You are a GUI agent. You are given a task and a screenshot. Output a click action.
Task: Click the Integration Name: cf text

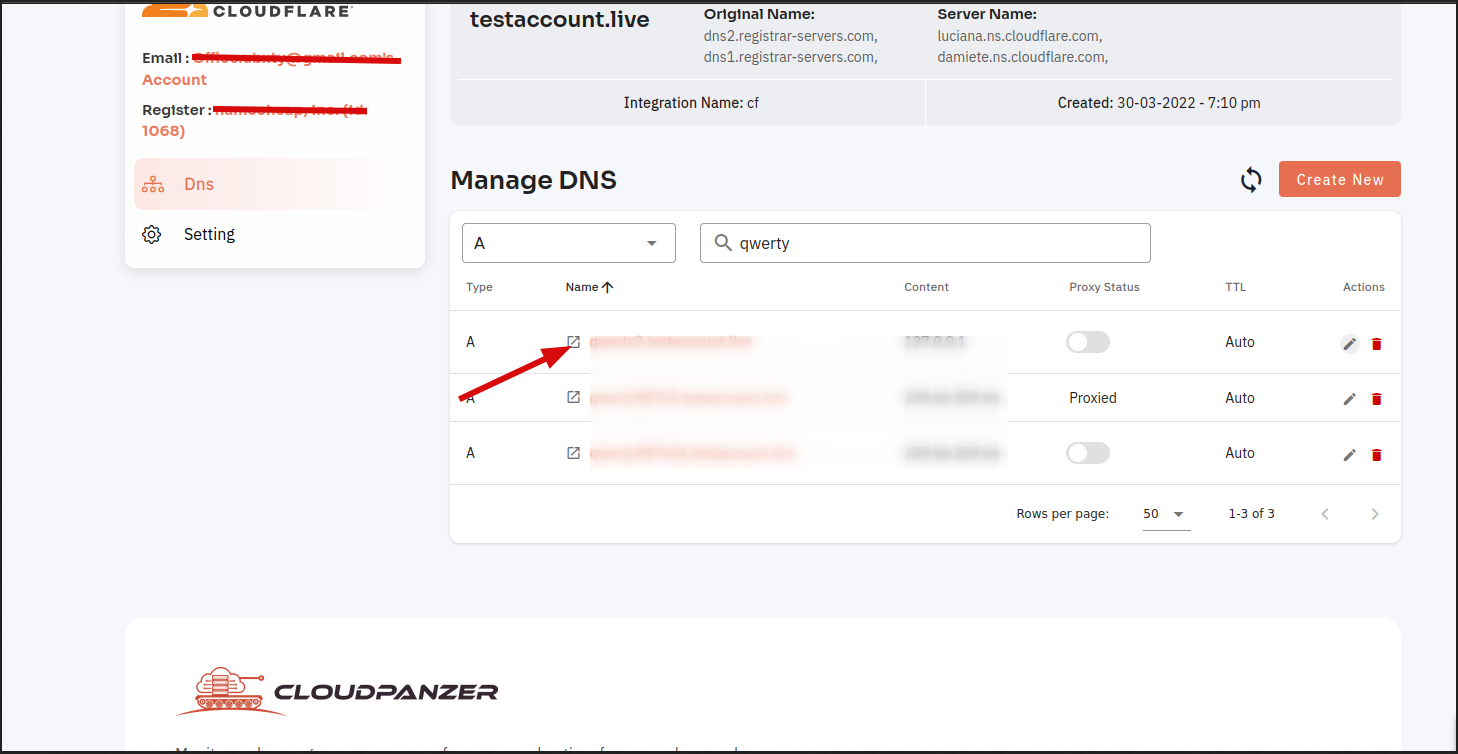691,103
